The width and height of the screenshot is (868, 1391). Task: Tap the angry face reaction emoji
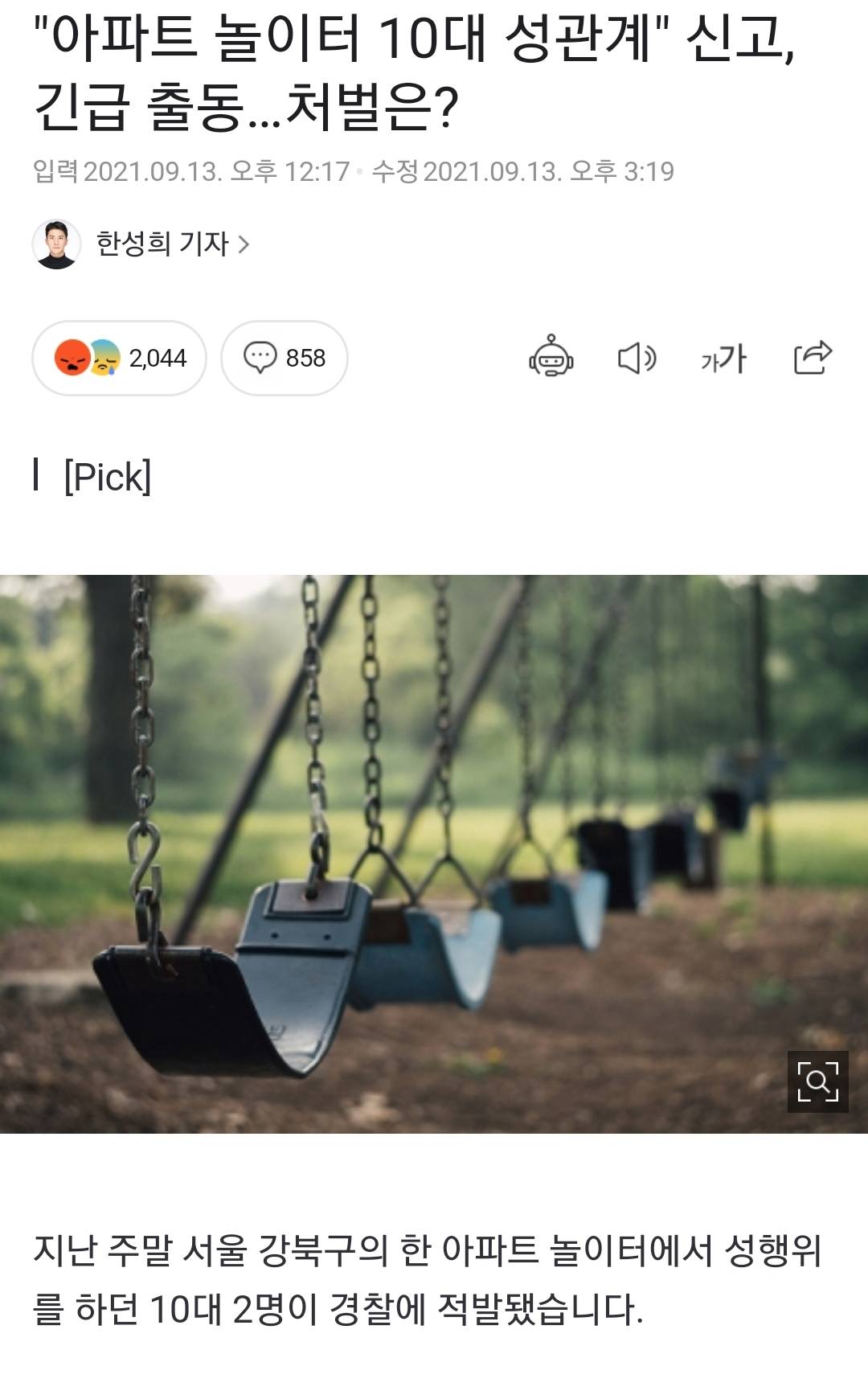point(72,358)
